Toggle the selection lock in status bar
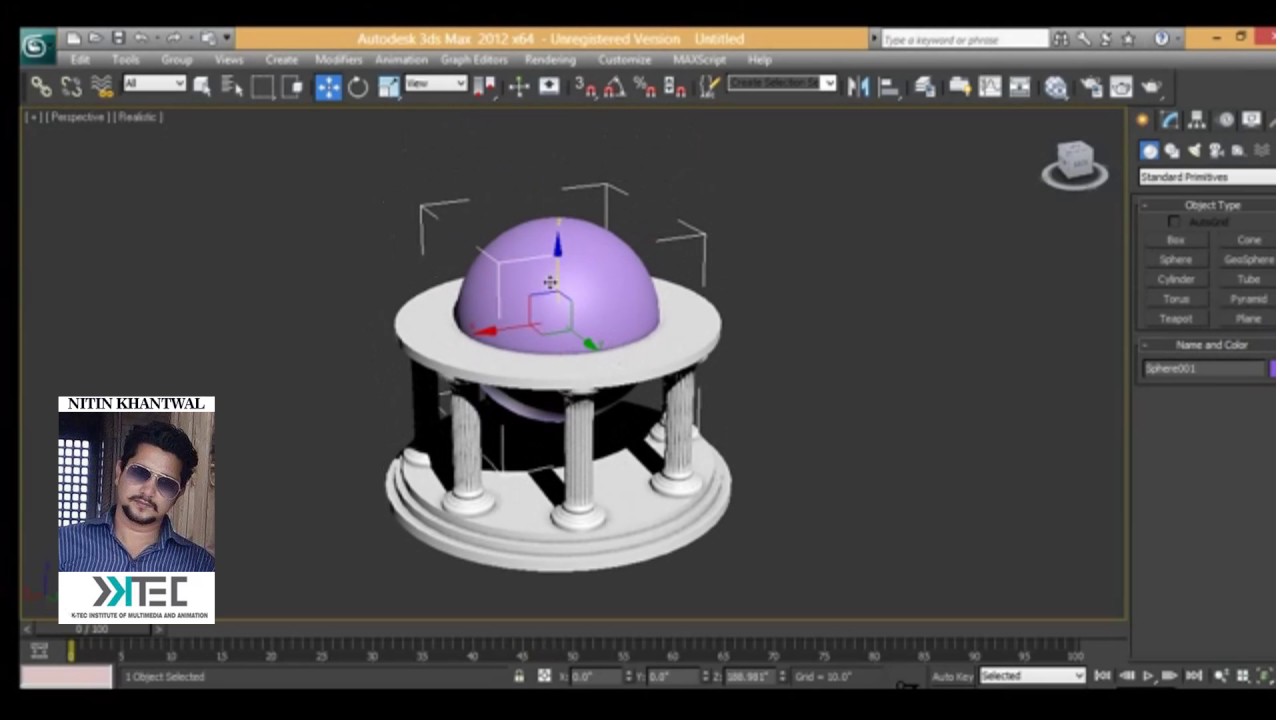 518,677
